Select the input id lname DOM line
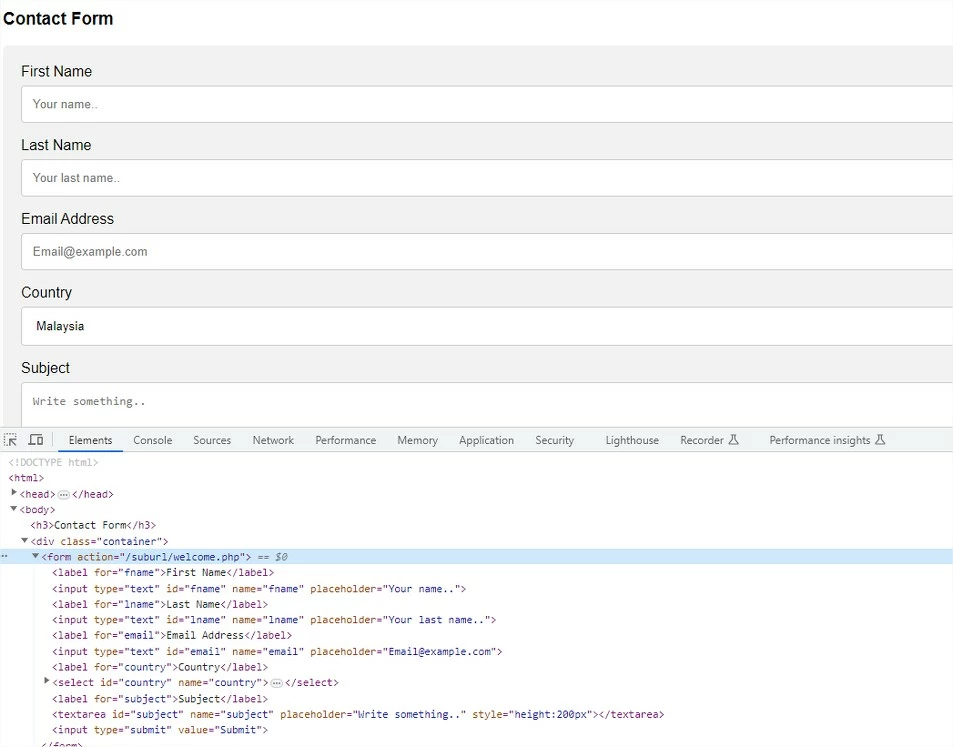 274,620
